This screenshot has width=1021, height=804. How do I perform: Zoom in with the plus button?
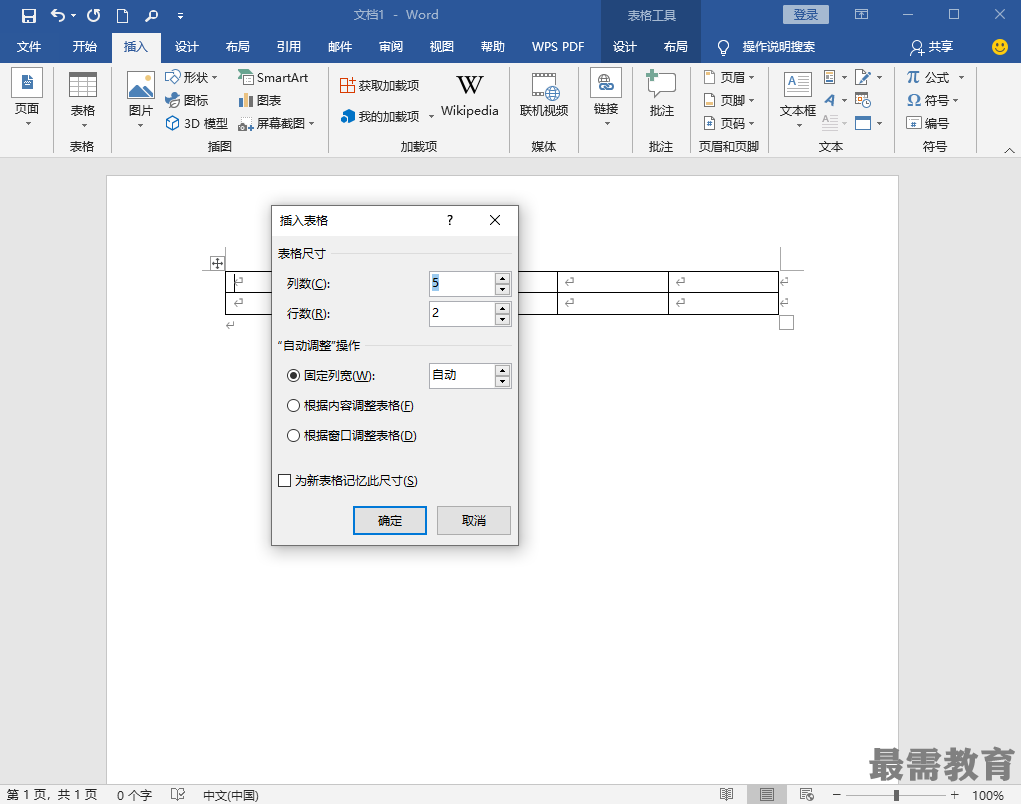[x=955, y=795]
